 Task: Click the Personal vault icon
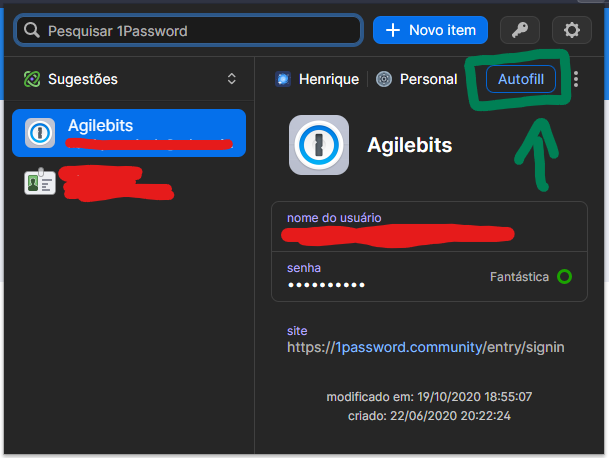(384, 79)
